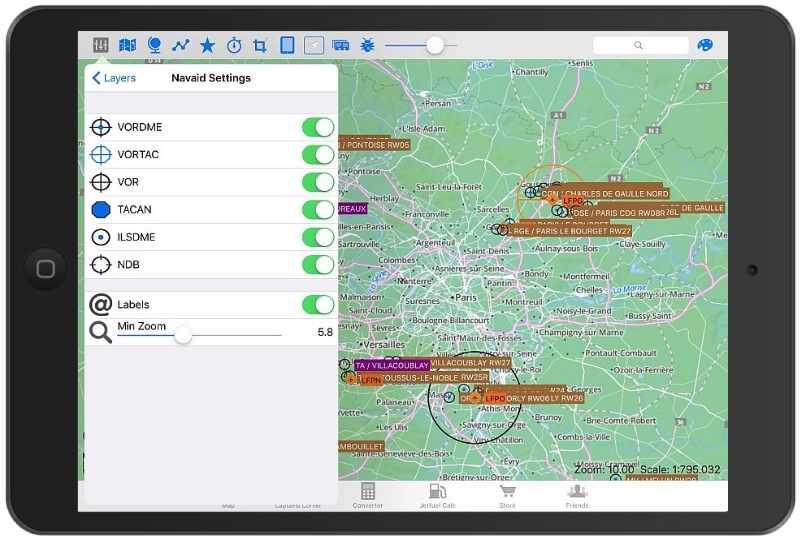Go back to Layers
This screenshot has width=800, height=541.
click(114, 78)
